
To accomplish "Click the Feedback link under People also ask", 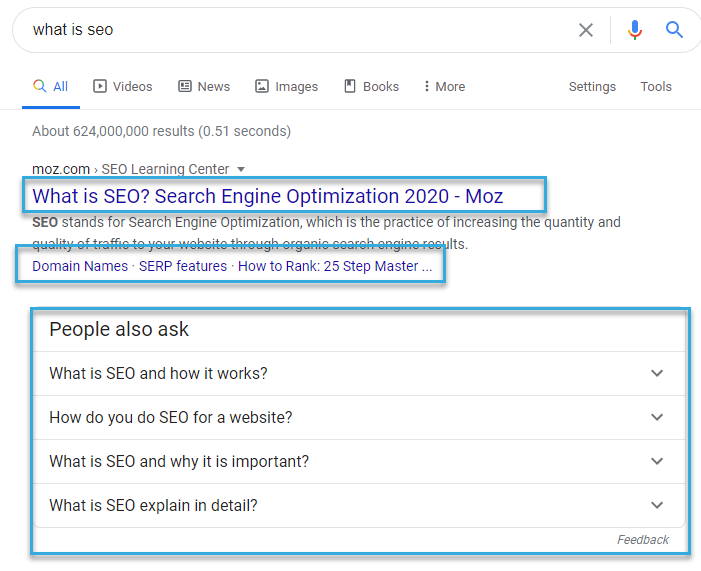I will tap(643, 540).
